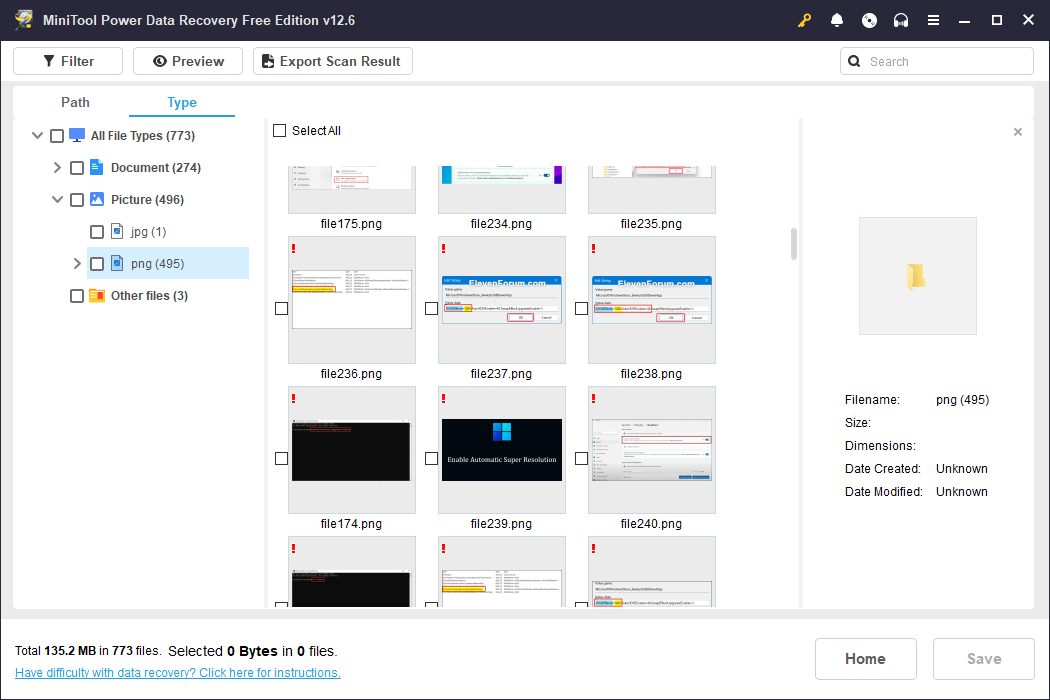This screenshot has width=1050, height=700.
Task: Switch to the Path tab
Action: point(75,102)
